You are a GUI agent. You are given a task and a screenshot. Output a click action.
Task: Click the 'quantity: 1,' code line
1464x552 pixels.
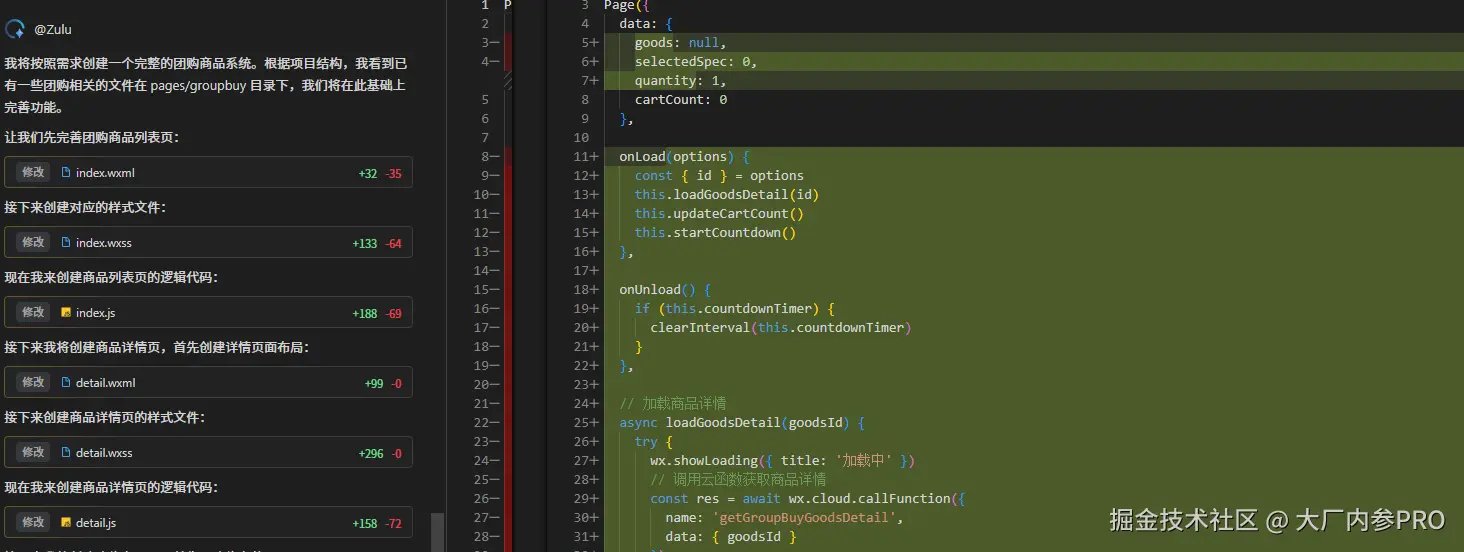pyautogui.click(x=681, y=80)
